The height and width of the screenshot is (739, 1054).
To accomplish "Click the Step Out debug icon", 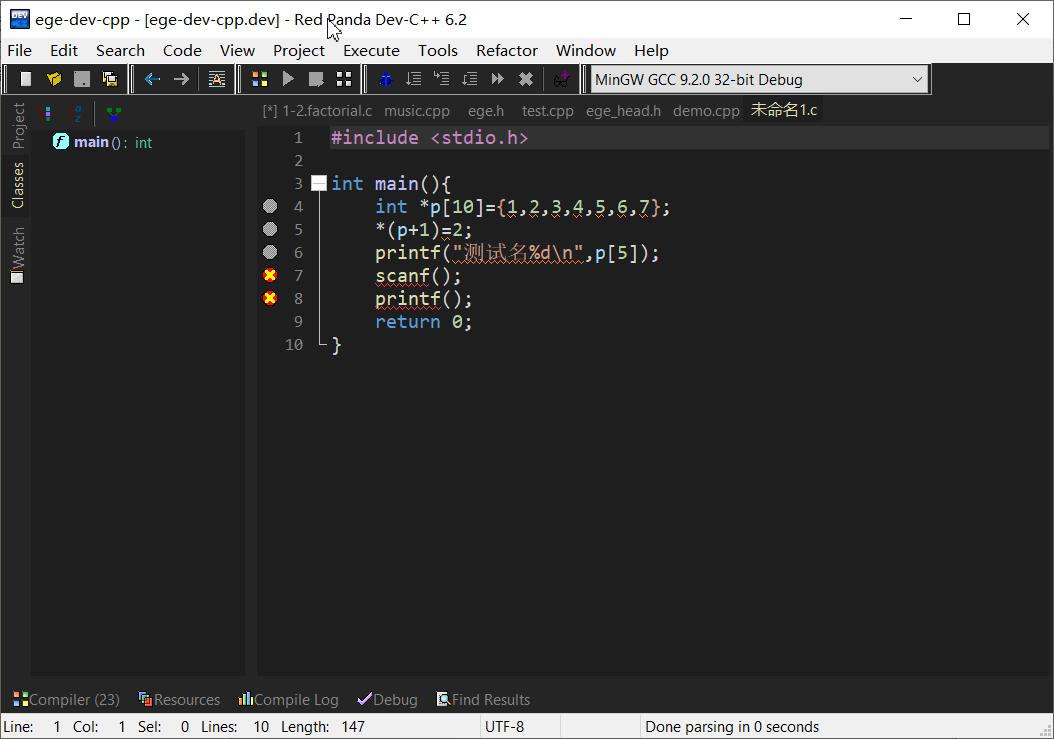I will tap(470, 79).
